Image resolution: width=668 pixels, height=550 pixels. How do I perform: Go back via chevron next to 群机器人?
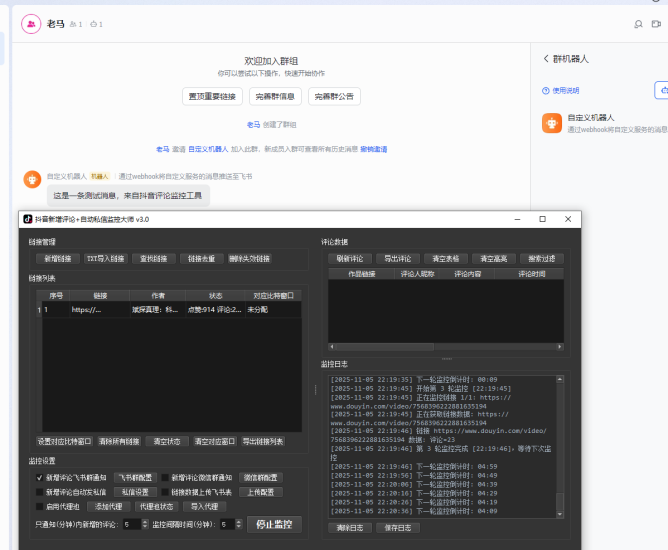click(546, 59)
